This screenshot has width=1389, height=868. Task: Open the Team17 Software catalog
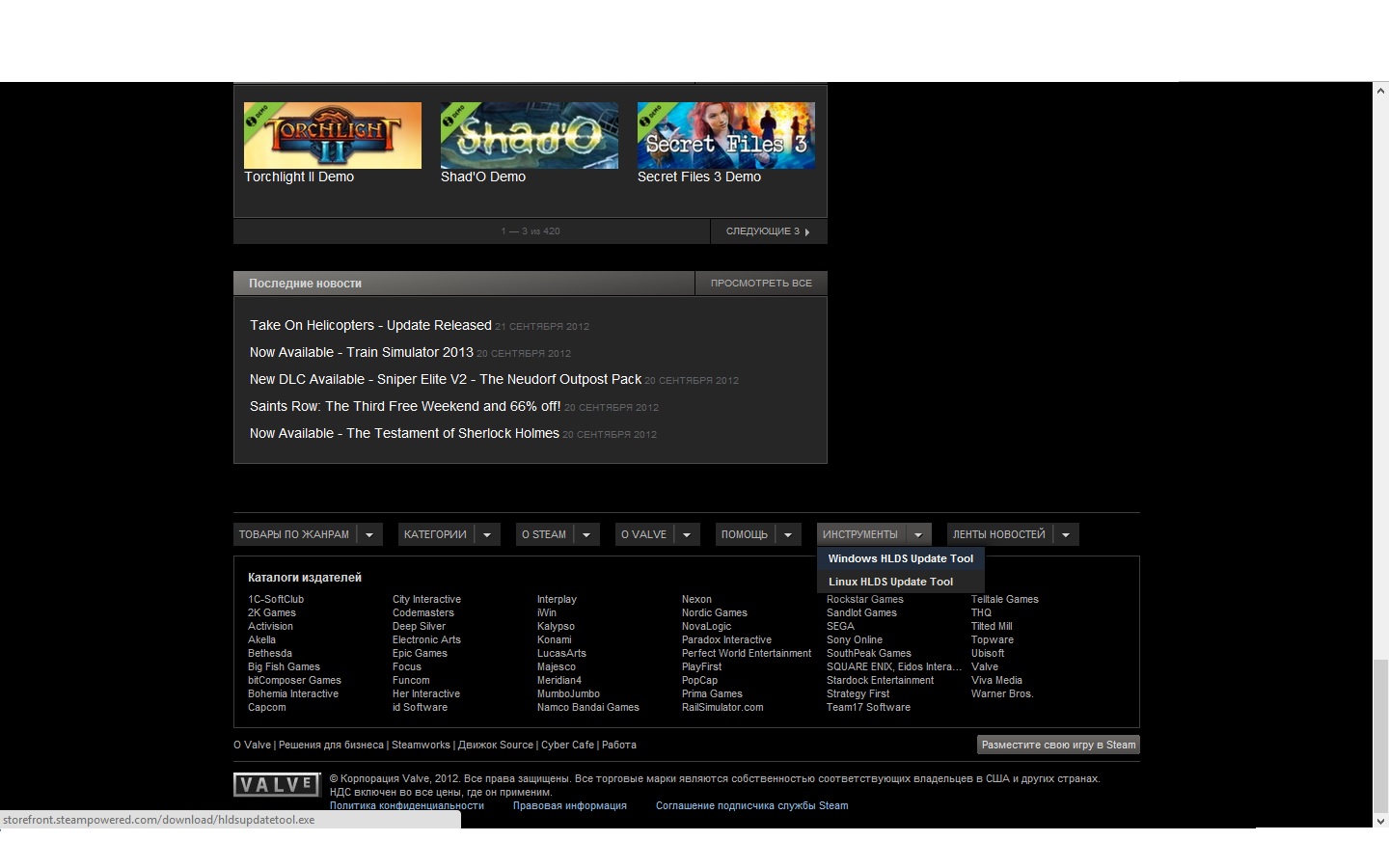(x=868, y=707)
